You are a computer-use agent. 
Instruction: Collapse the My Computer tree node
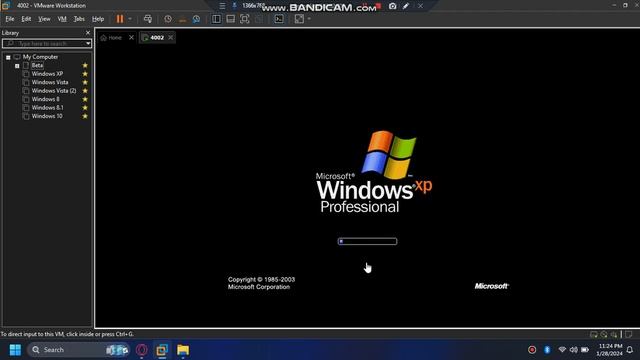click(x=8, y=57)
